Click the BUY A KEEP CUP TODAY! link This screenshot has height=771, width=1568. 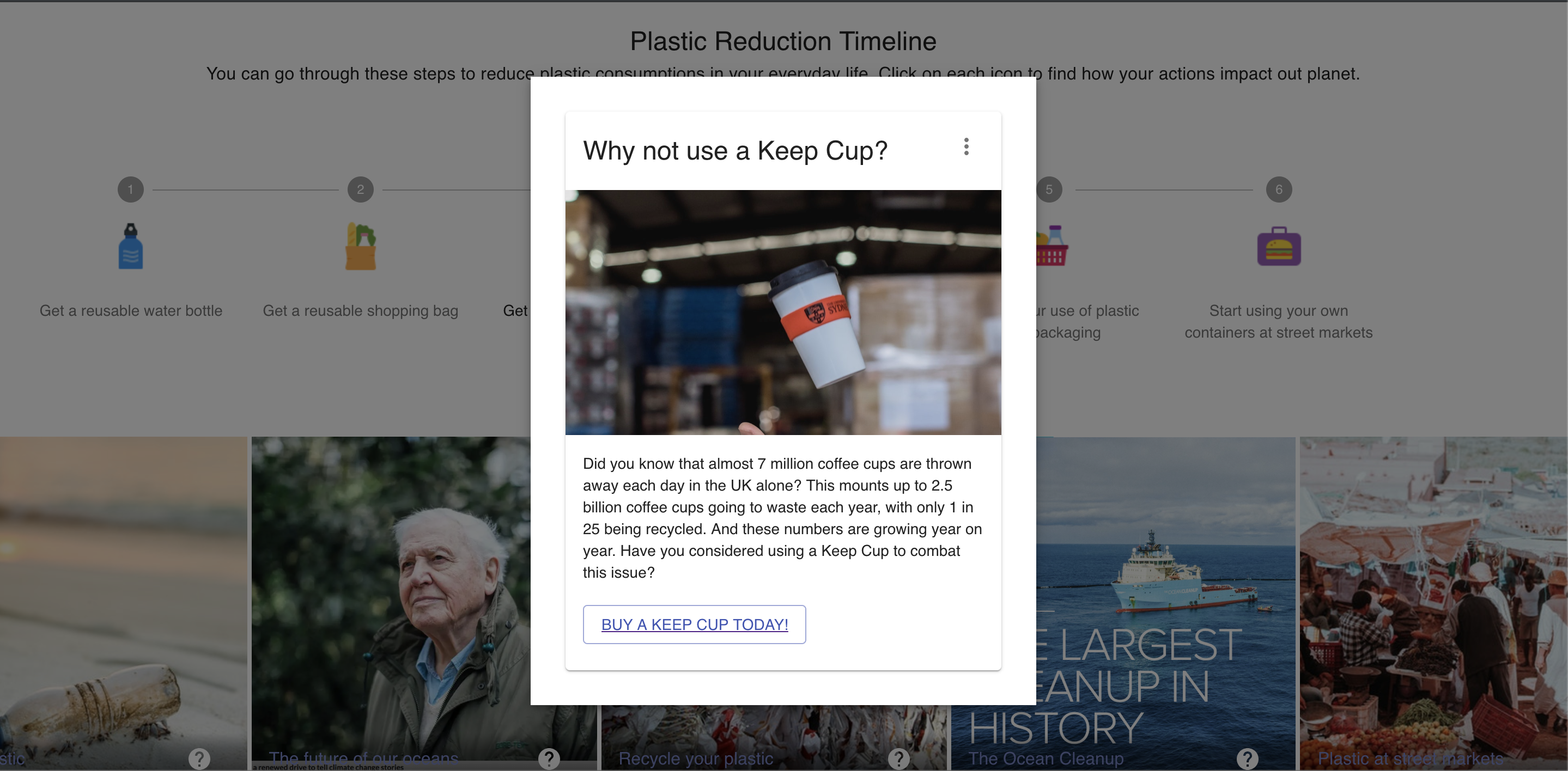(694, 625)
